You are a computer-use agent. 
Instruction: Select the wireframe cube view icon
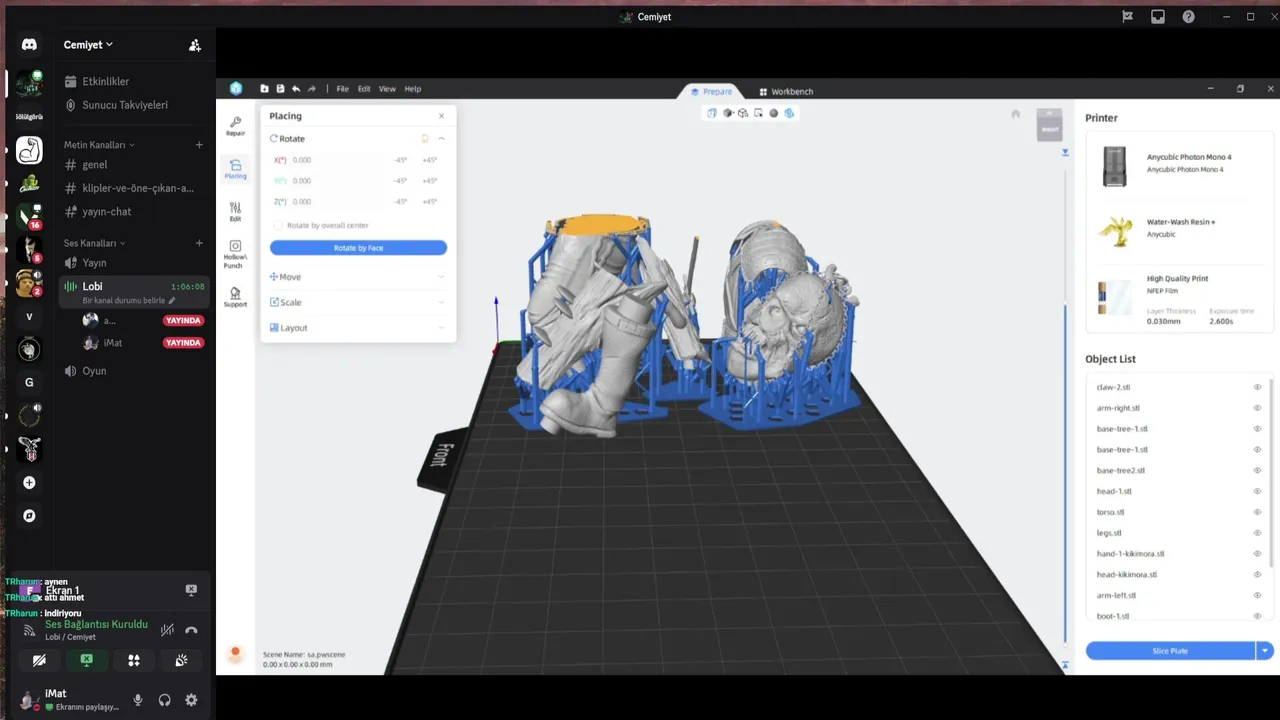tap(743, 113)
